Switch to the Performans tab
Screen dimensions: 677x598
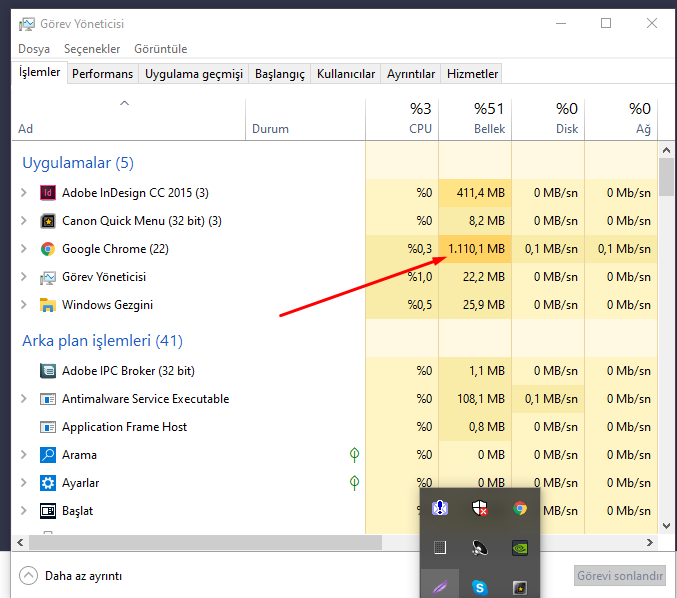click(x=102, y=74)
